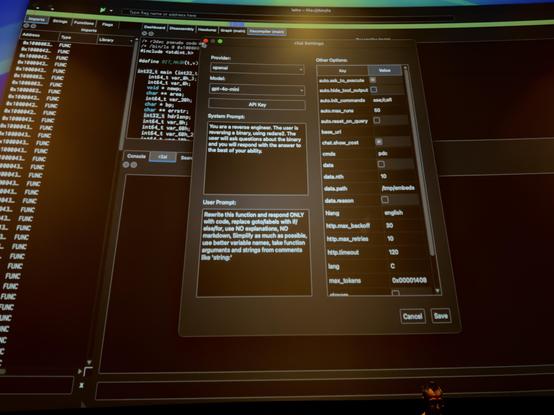The width and height of the screenshot is (554, 415).
Task: Toggle the chat.show_cost checkbox
Action: (x=379, y=142)
